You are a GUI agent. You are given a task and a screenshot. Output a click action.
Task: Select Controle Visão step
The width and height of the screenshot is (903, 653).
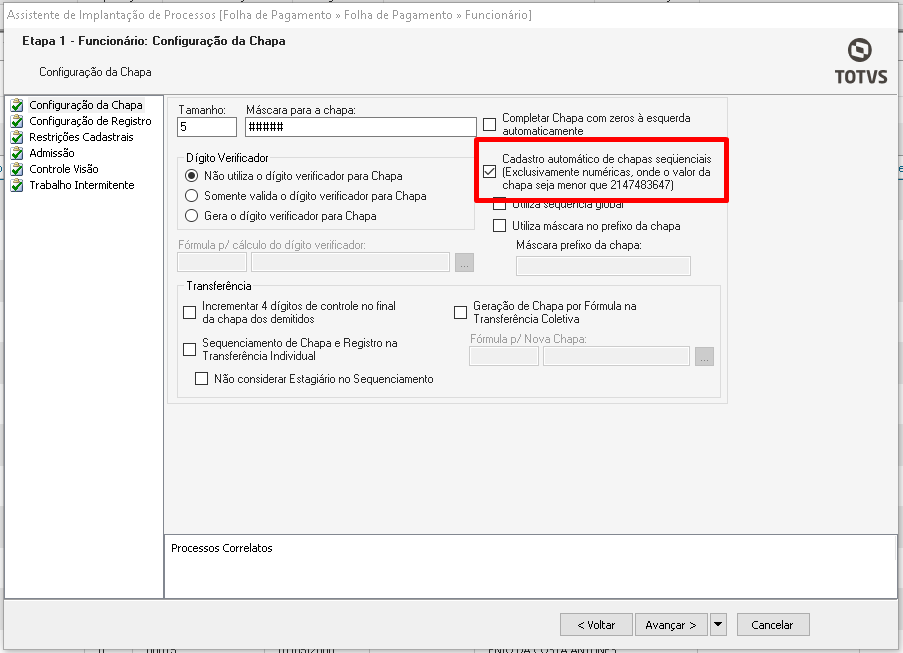pos(64,169)
